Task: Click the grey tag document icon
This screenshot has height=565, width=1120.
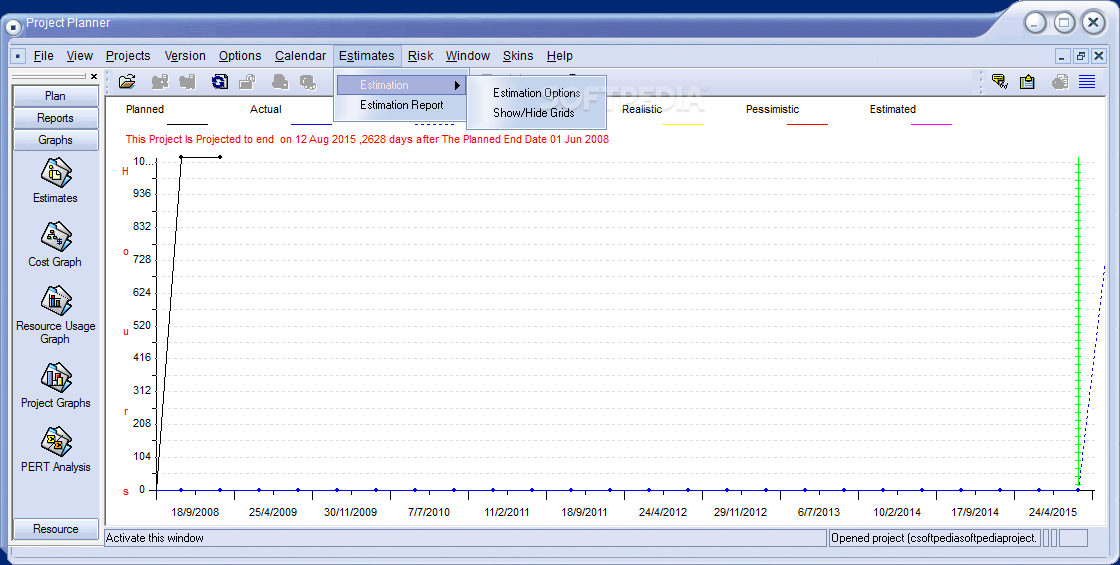Action: pyautogui.click(x=1060, y=81)
